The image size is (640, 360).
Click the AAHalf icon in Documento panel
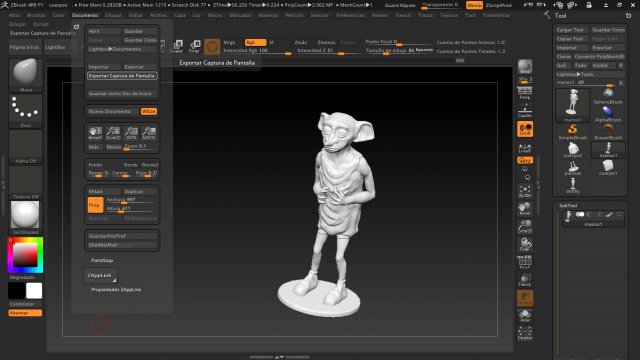[149, 133]
